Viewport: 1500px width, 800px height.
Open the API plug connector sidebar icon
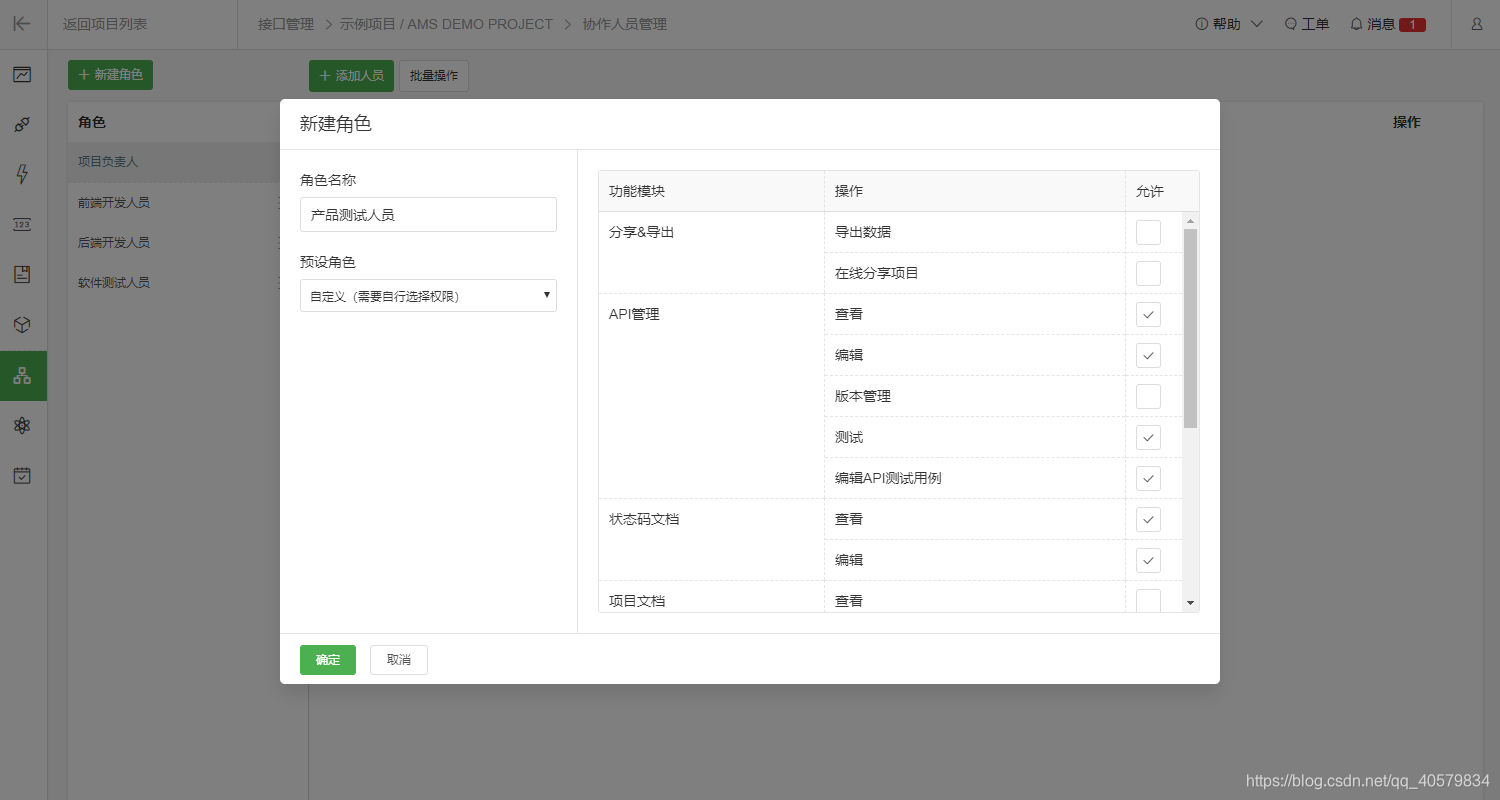point(22,124)
